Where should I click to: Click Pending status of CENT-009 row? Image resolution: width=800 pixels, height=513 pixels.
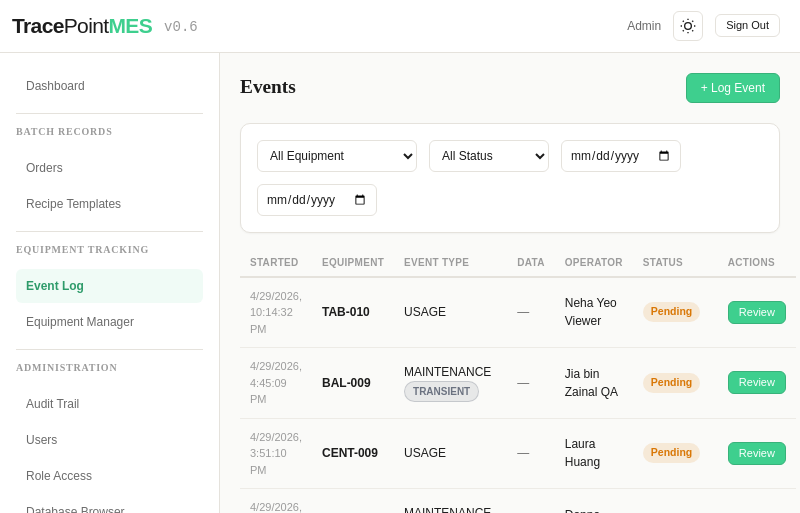(x=671, y=452)
